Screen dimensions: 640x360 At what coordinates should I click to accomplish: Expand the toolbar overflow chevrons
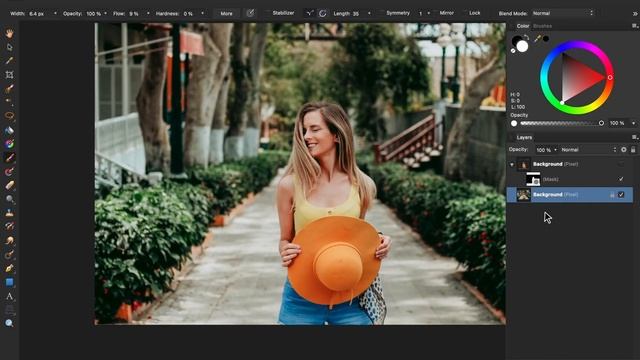tap(635, 13)
